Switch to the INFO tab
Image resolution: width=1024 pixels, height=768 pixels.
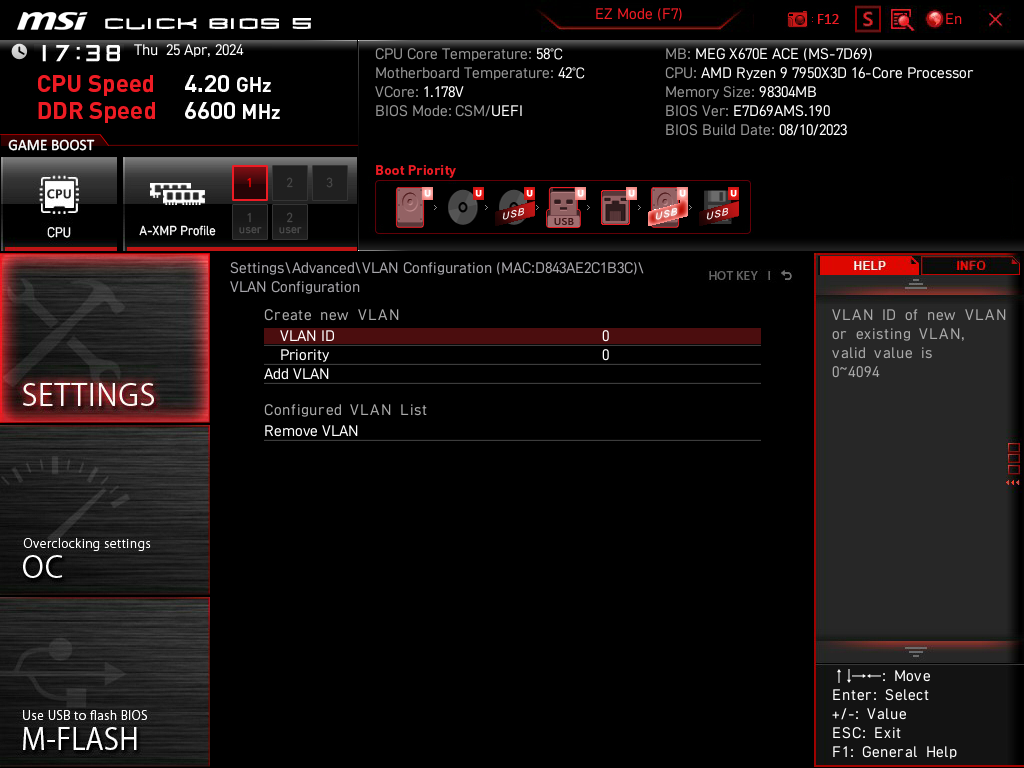(970, 266)
